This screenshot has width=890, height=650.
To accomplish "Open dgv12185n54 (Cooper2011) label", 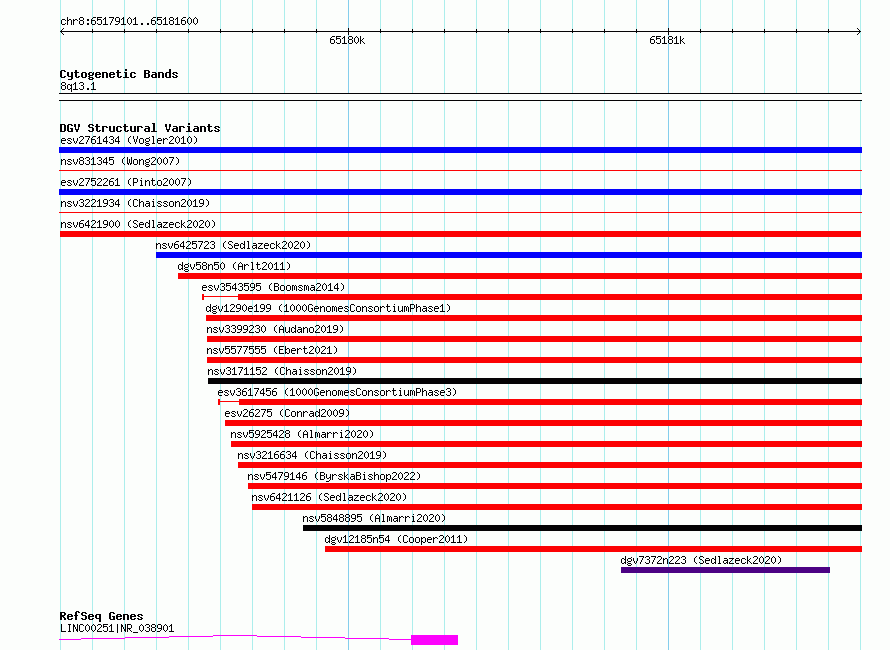I will [396, 539].
